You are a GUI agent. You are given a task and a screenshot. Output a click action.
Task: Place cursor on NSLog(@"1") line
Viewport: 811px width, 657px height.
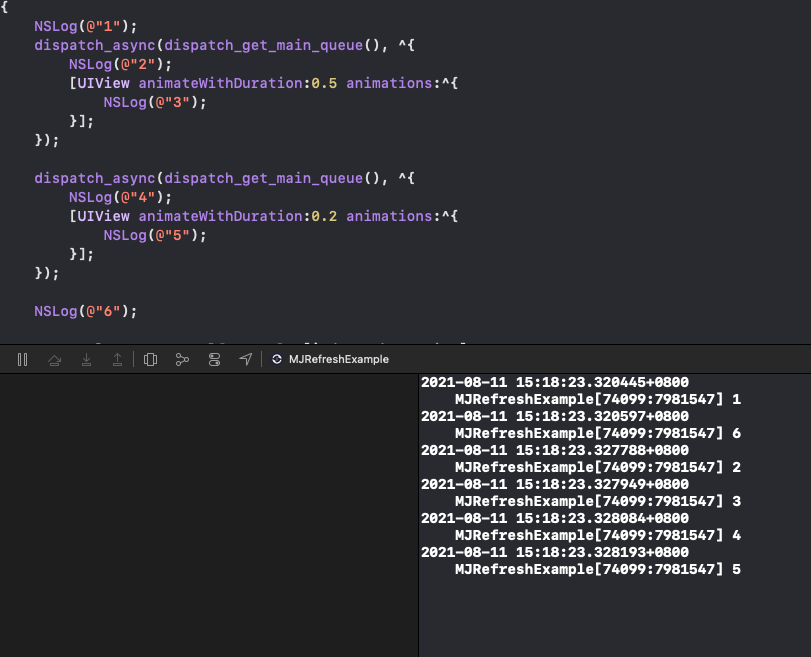click(86, 26)
